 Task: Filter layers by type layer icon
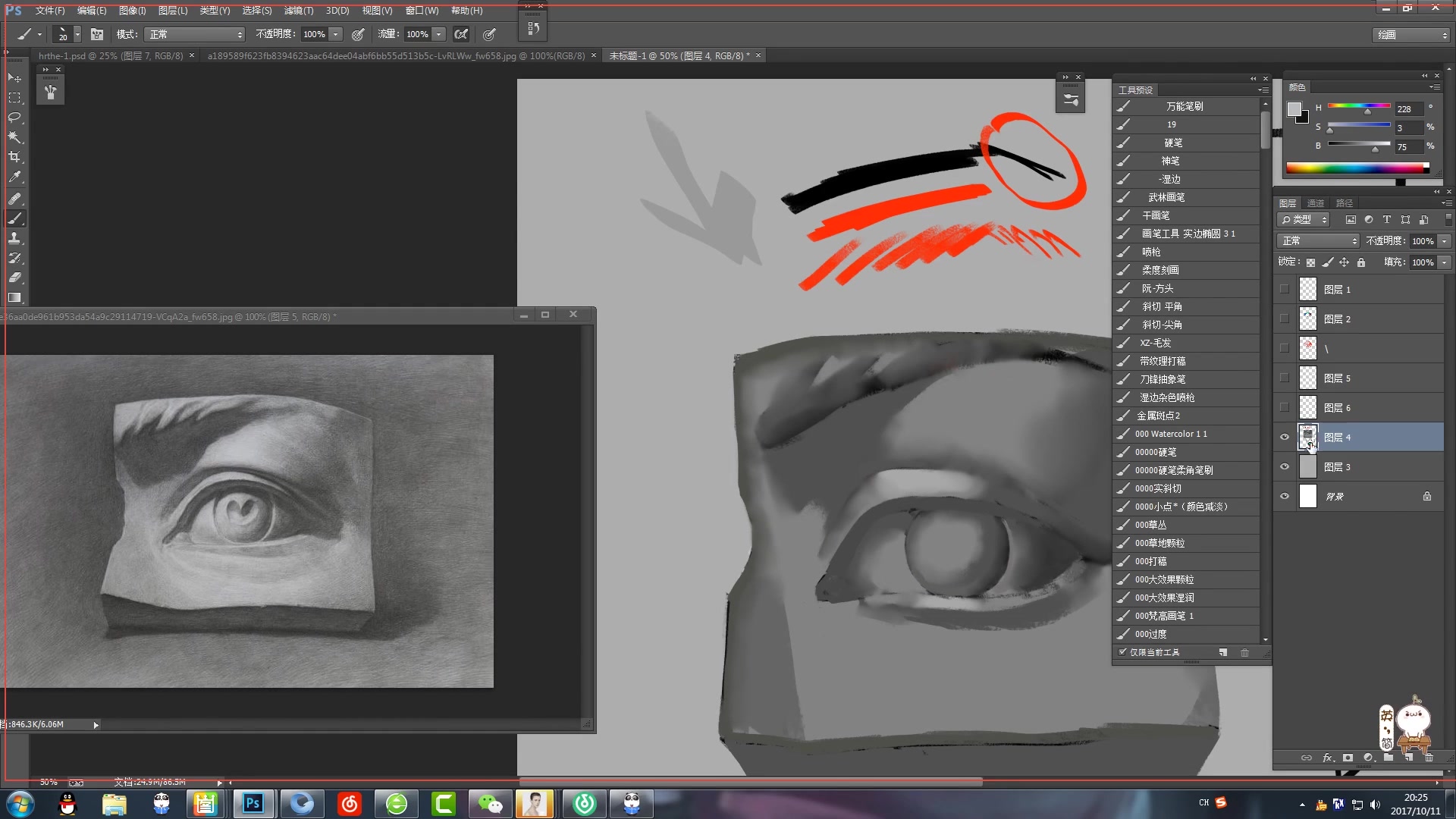point(1387,220)
